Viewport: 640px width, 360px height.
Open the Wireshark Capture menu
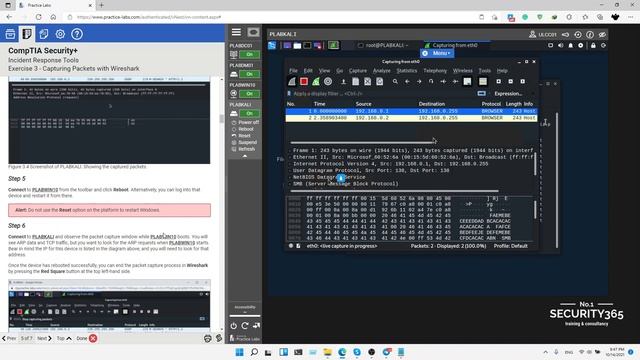coord(358,71)
